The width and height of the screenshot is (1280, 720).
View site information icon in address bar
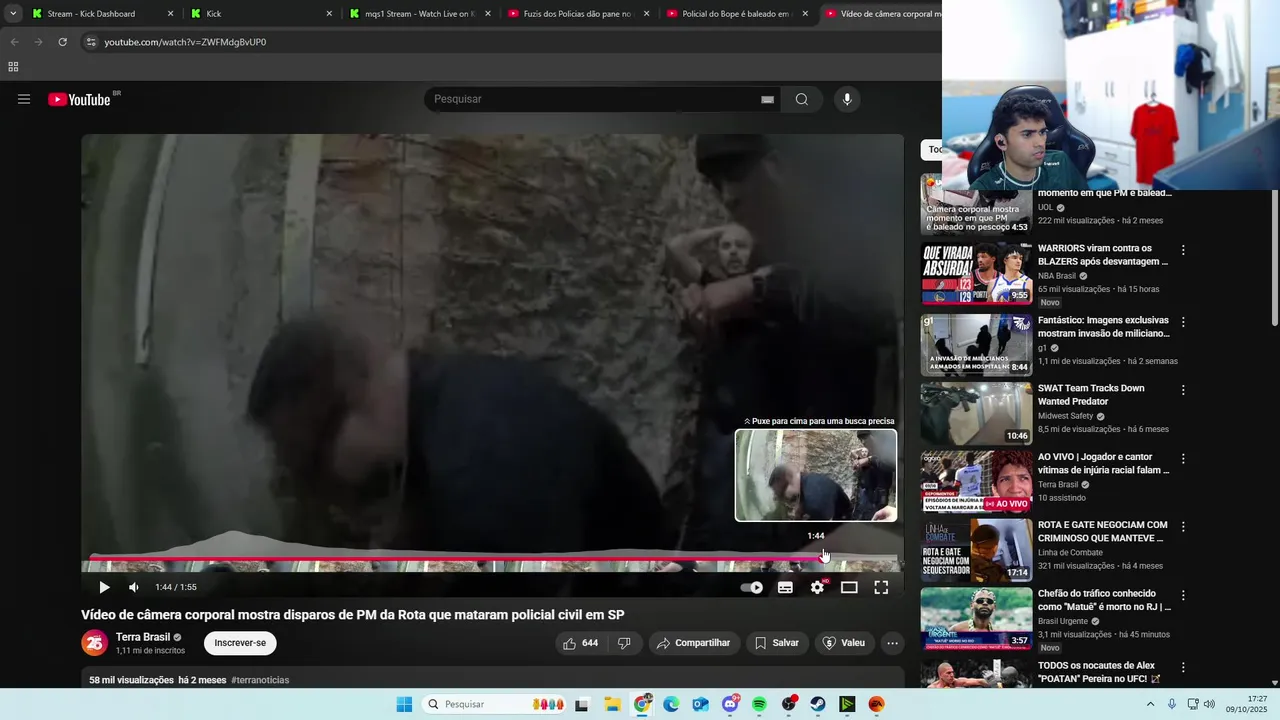91,42
